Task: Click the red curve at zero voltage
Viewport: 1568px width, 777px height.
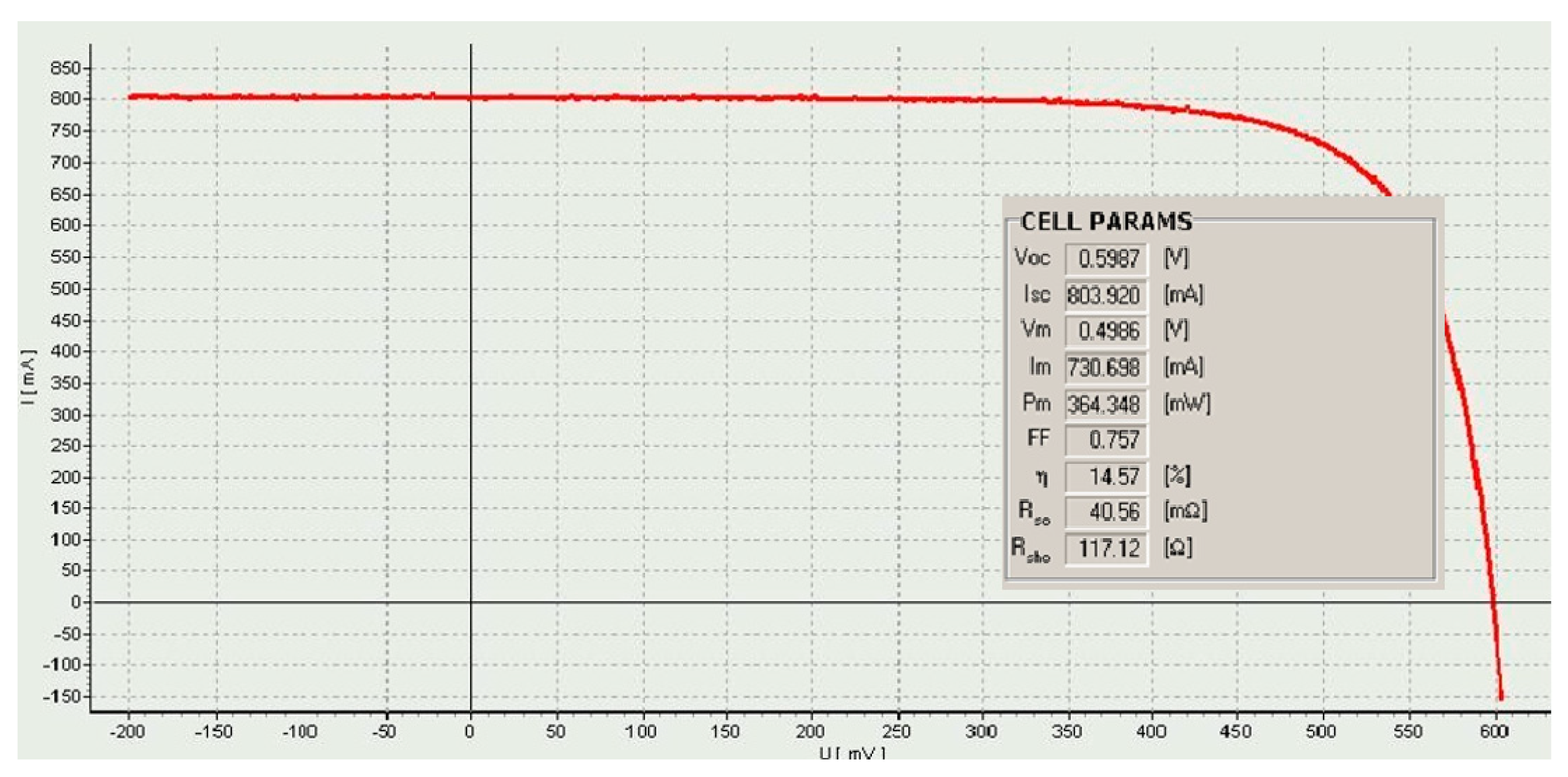Action: (x=471, y=98)
